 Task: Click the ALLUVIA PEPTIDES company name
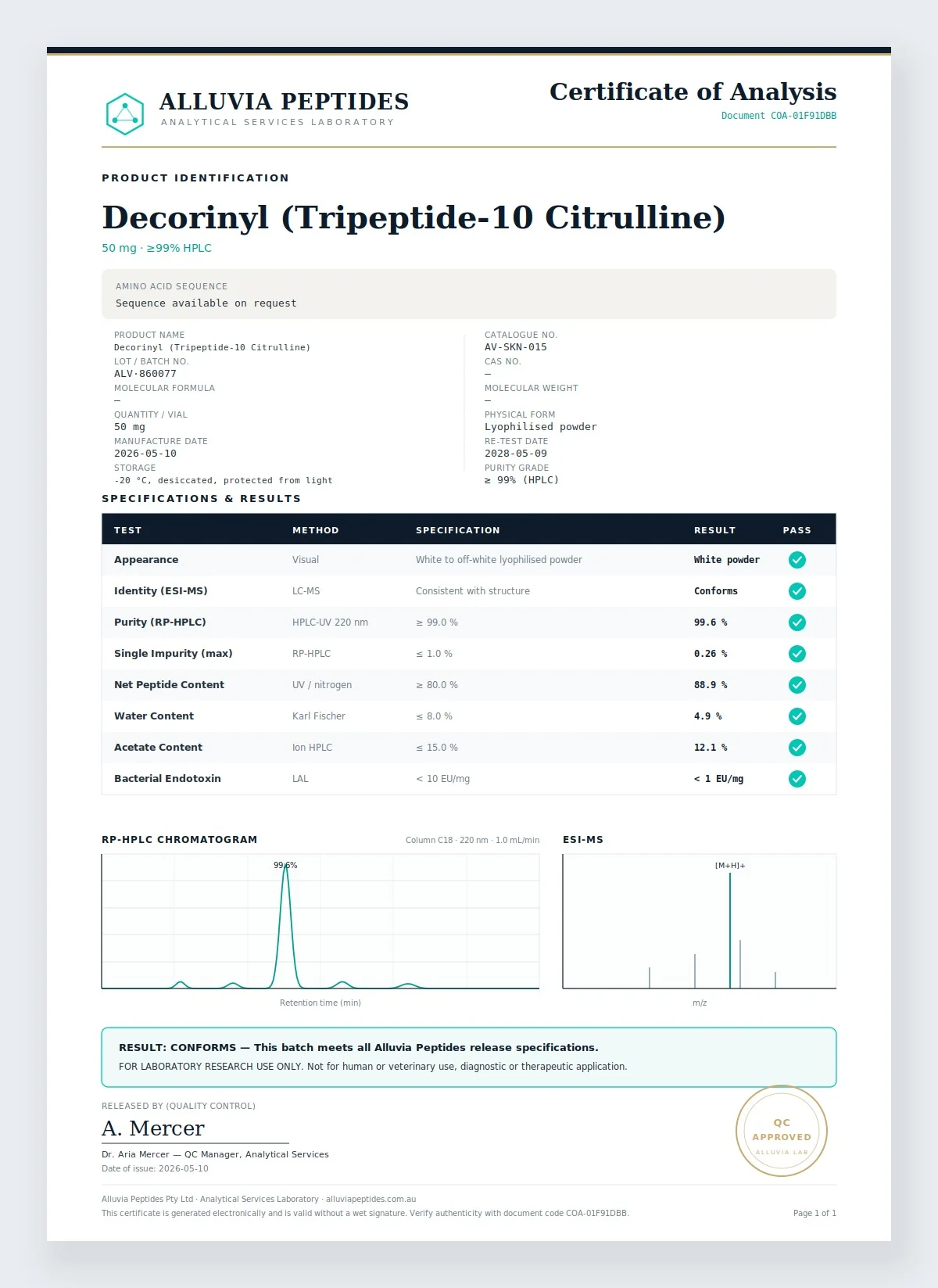coord(285,102)
